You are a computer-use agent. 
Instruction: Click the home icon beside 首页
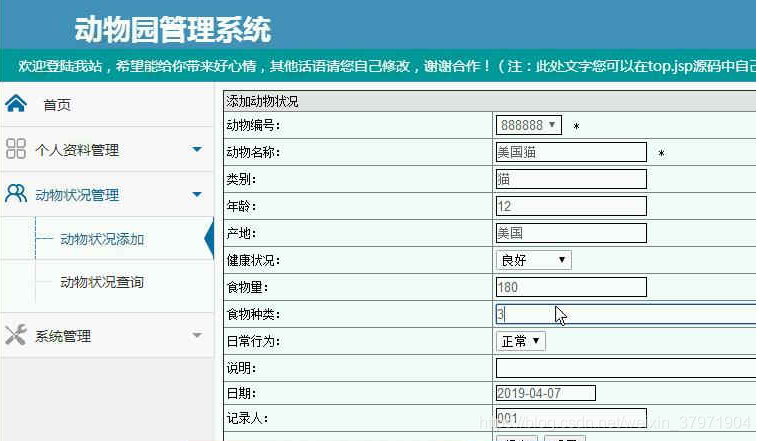click(x=16, y=103)
